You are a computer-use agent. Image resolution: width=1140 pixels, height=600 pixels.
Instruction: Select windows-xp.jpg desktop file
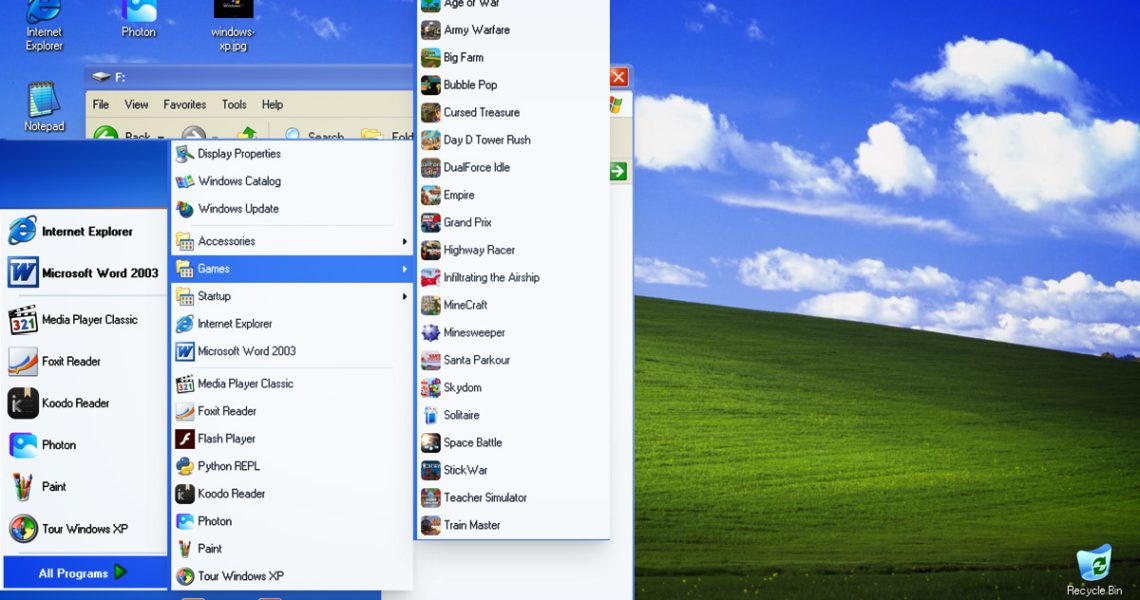point(233,25)
